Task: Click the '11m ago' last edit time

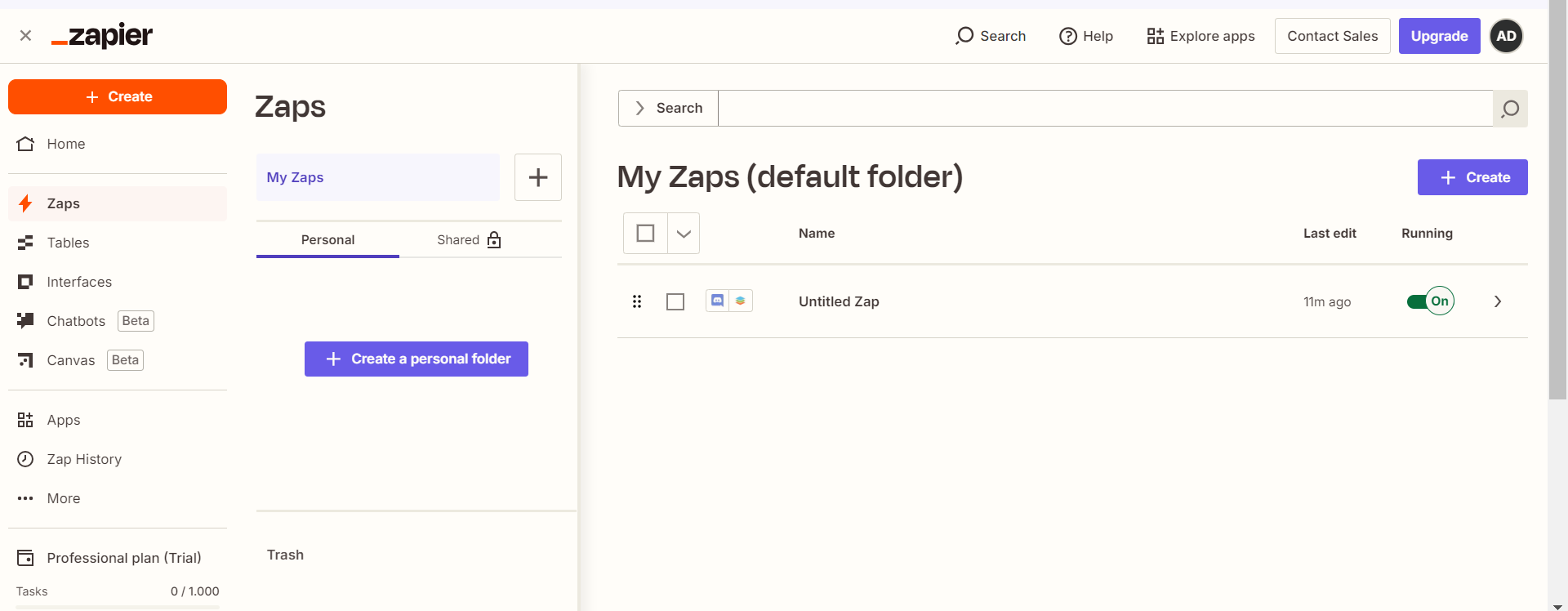Action: pos(1327,302)
